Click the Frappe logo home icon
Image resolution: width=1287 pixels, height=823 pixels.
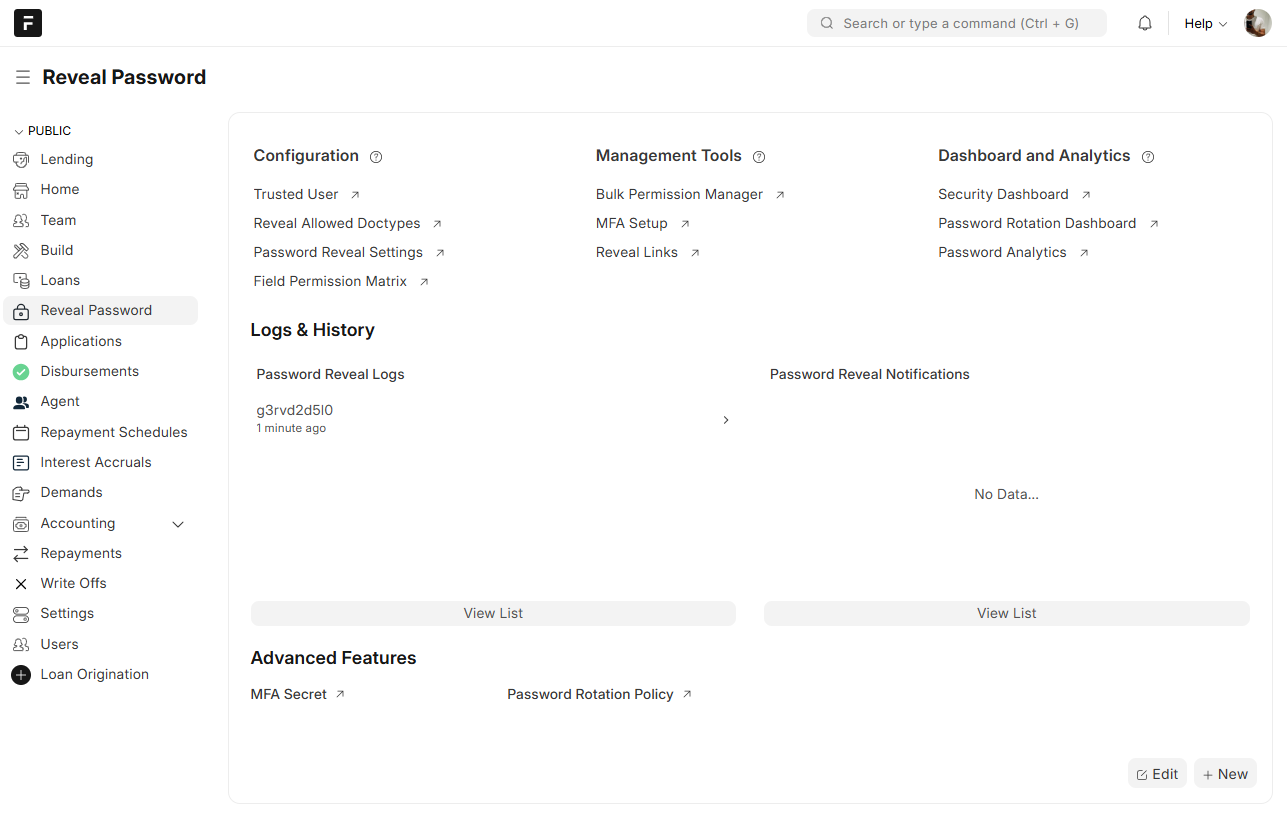pos(28,23)
